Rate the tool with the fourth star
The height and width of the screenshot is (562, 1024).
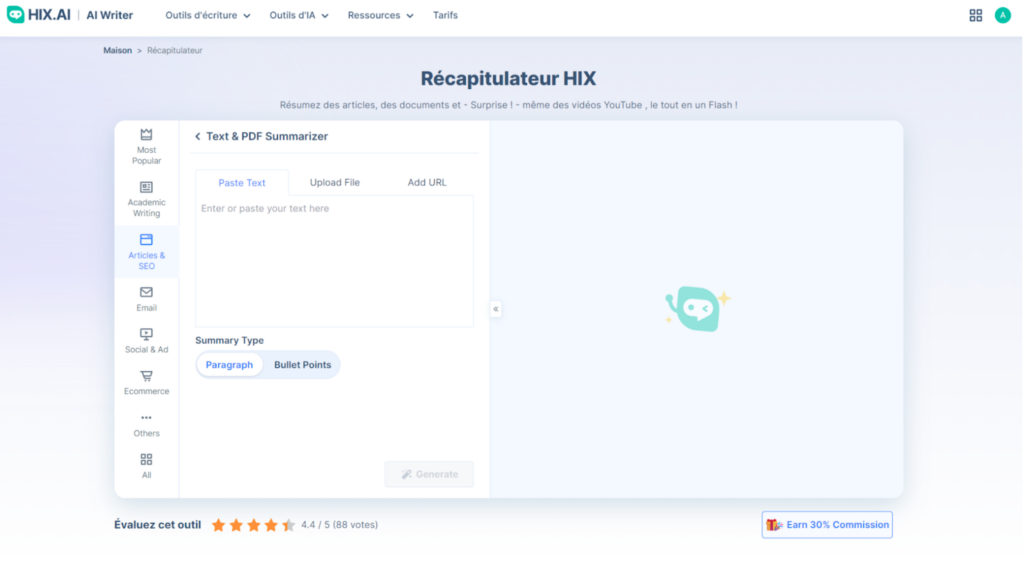pyautogui.click(x=271, y=525)
